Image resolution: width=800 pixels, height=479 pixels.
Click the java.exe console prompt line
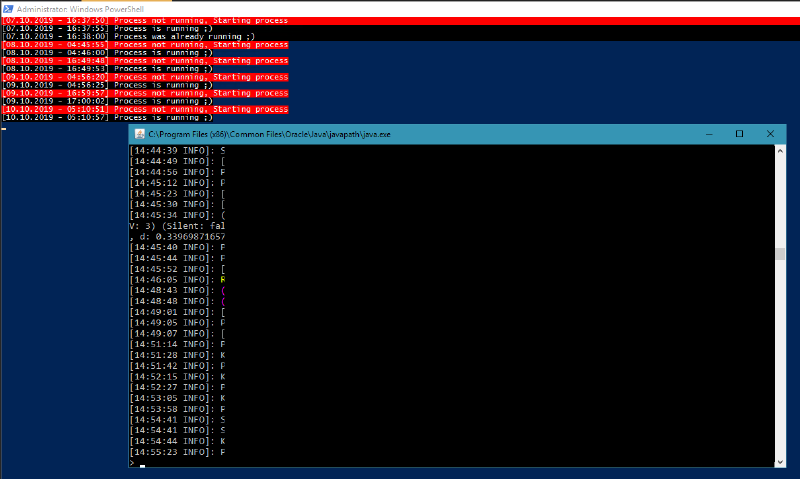pyautogui.click(x=137, y=463)
